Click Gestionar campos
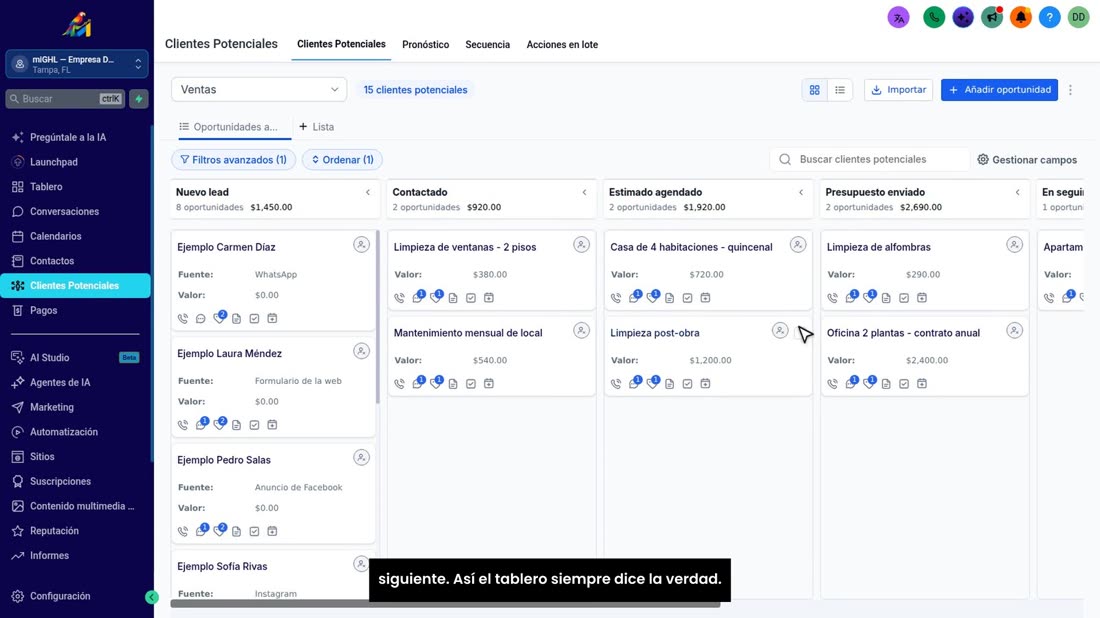This screenshot has width=1100, height=618. point(1027,160)
